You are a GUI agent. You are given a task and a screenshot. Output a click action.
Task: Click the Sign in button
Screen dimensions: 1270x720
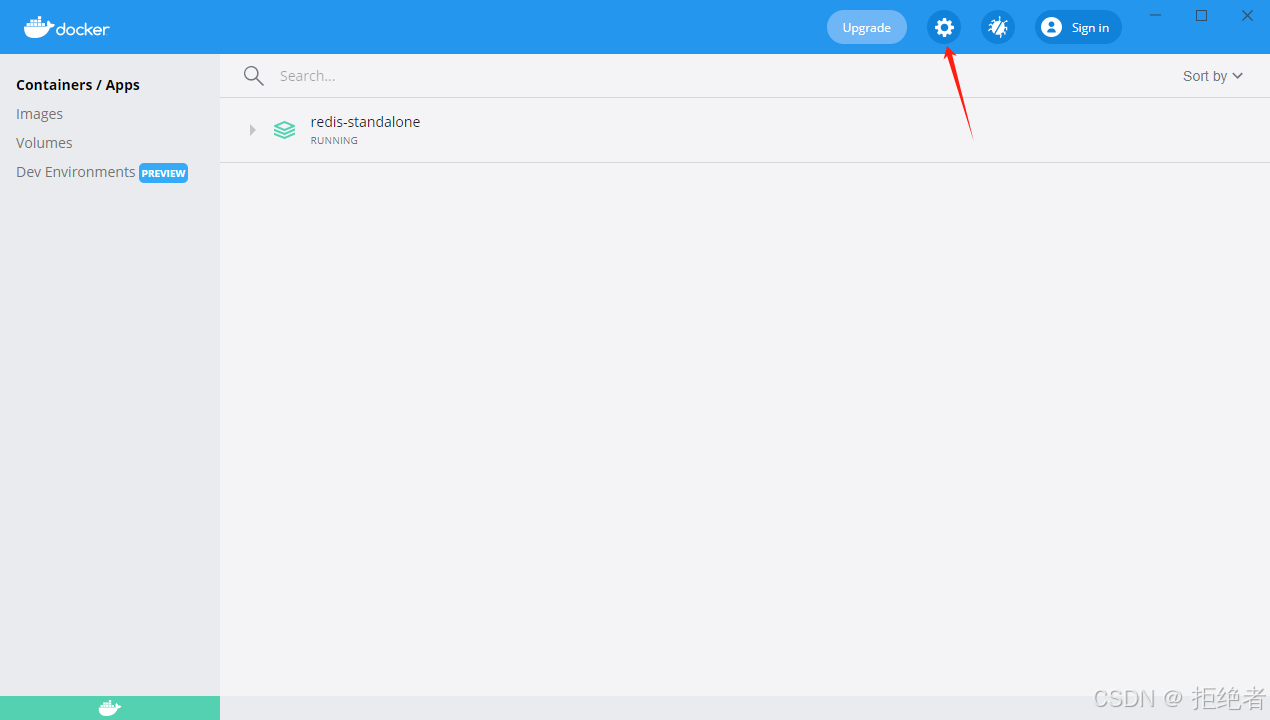tap(1078, 27)
